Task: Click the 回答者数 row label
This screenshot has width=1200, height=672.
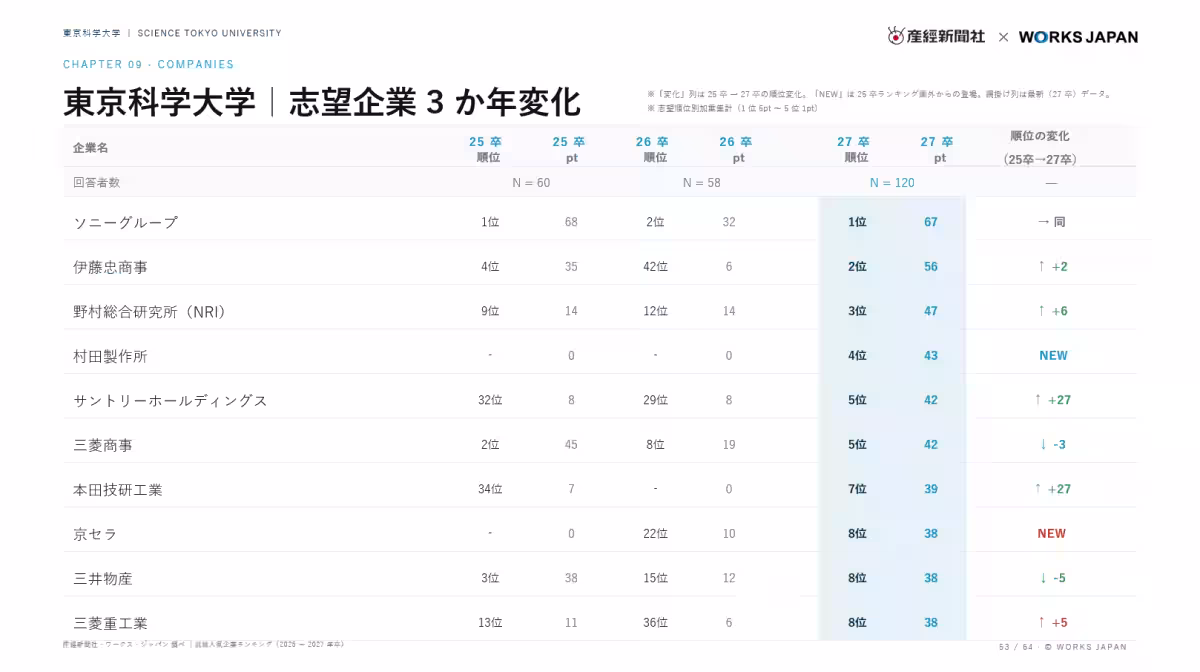Action: (x=96, y=182)
